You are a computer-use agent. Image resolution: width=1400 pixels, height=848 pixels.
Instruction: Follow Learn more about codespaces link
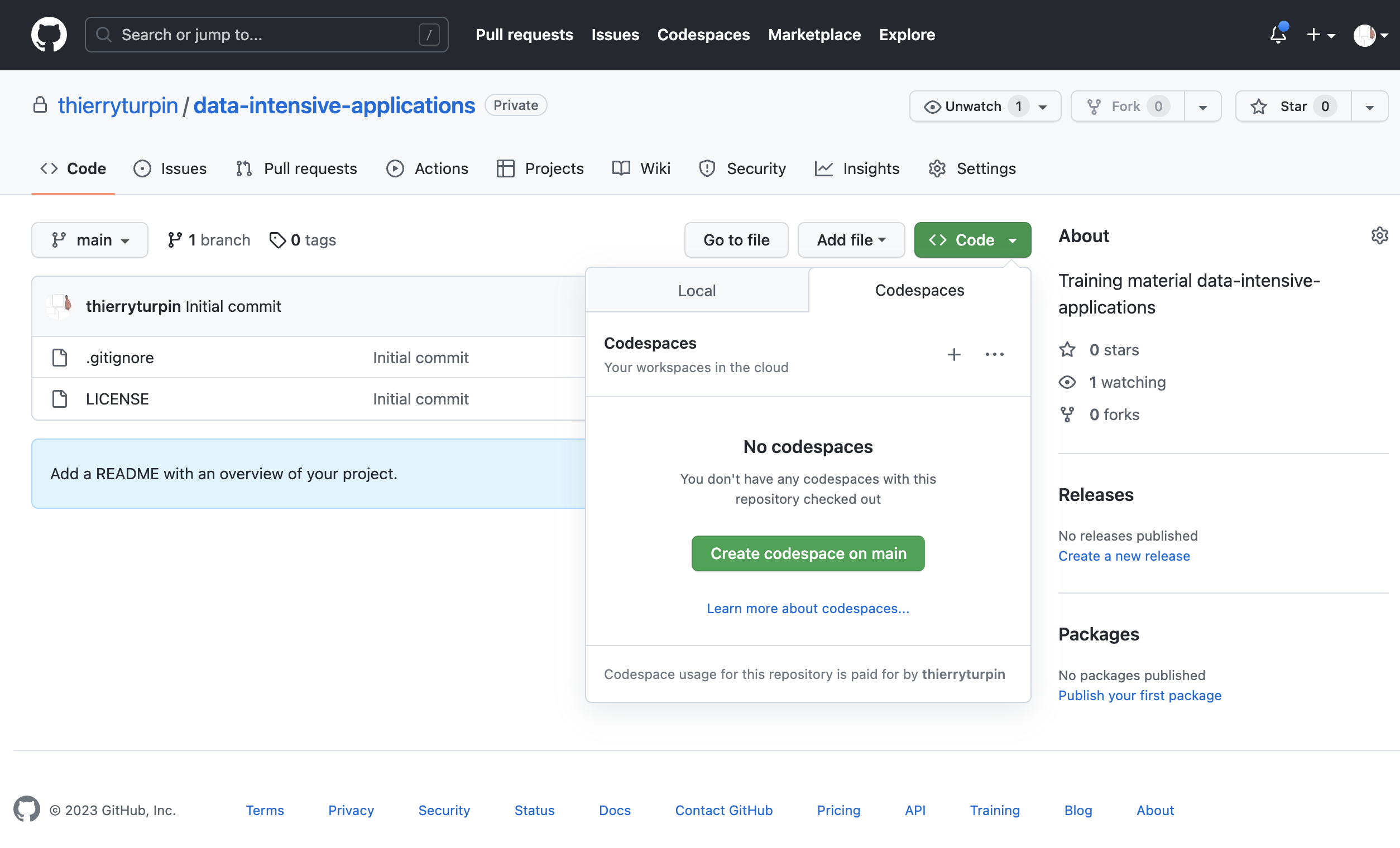pyautogui.click(x=808, y=608)
